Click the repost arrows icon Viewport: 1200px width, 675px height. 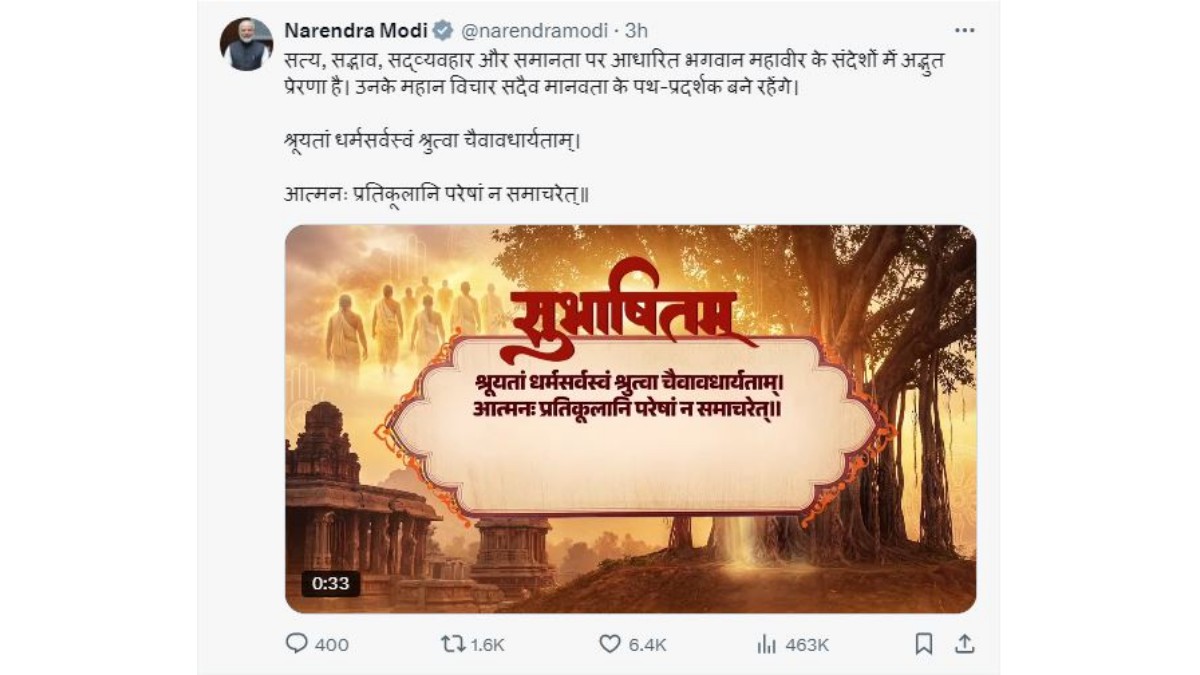tap(453, 644)
